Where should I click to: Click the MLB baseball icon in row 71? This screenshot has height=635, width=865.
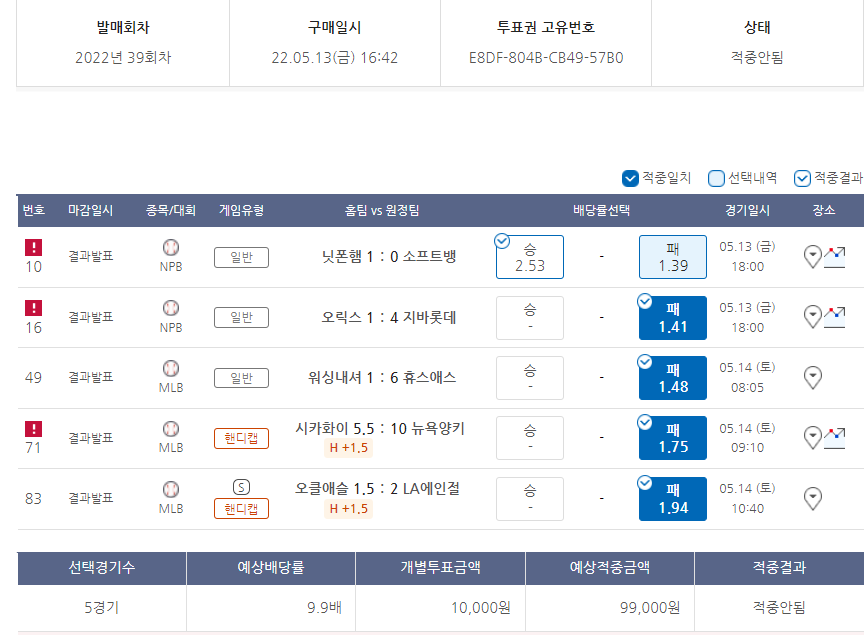171,429
